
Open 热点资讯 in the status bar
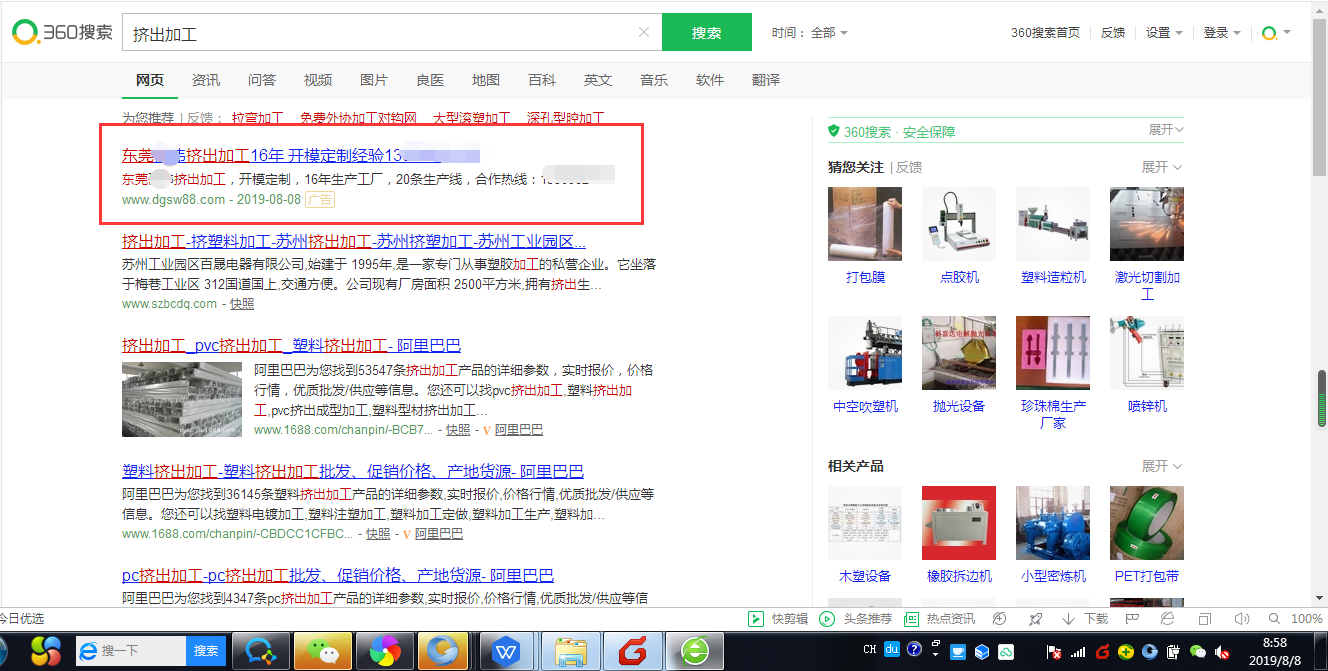pos(940,619)
